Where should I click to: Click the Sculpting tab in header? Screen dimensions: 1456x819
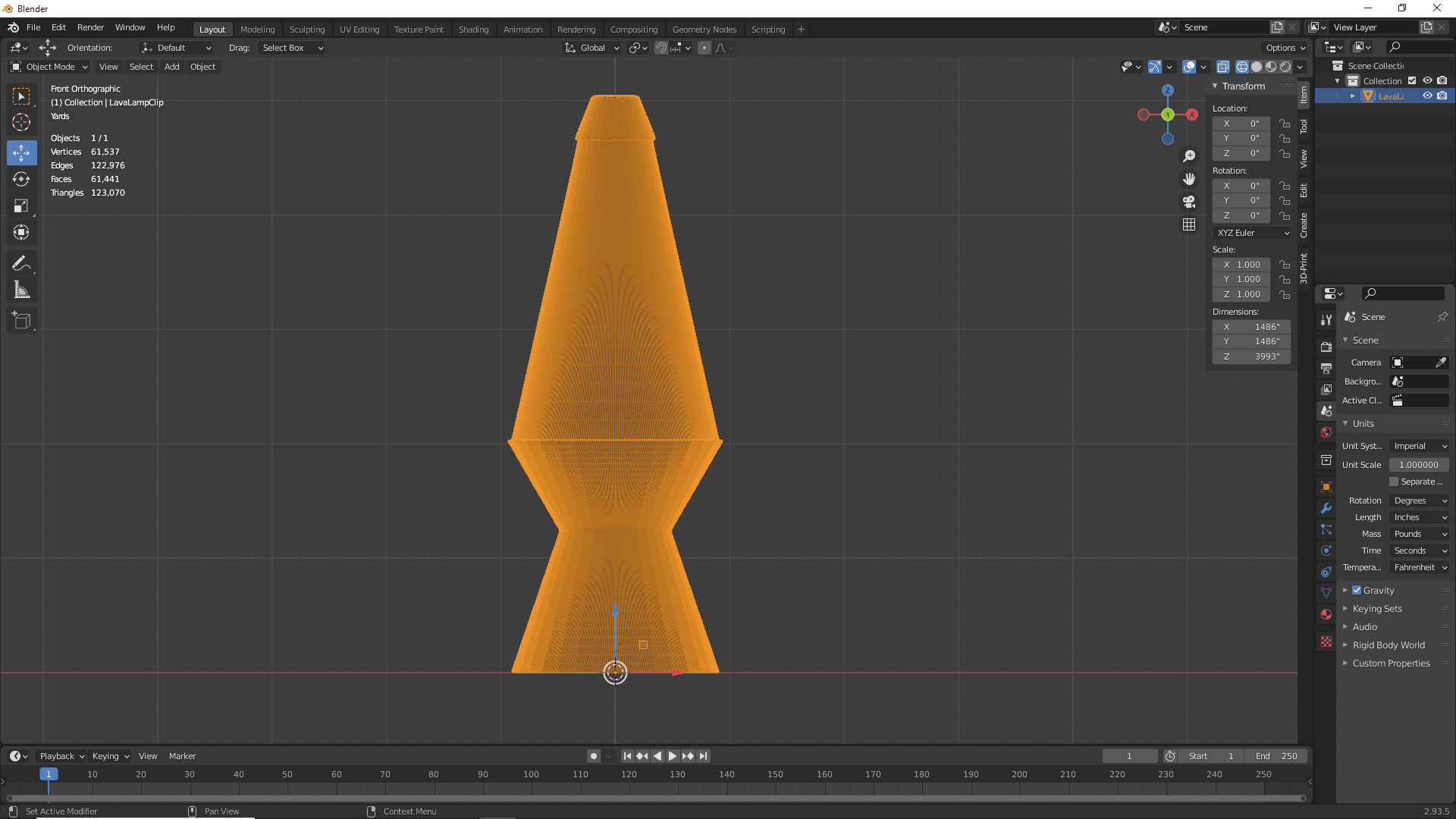click(x=306, y=29)
